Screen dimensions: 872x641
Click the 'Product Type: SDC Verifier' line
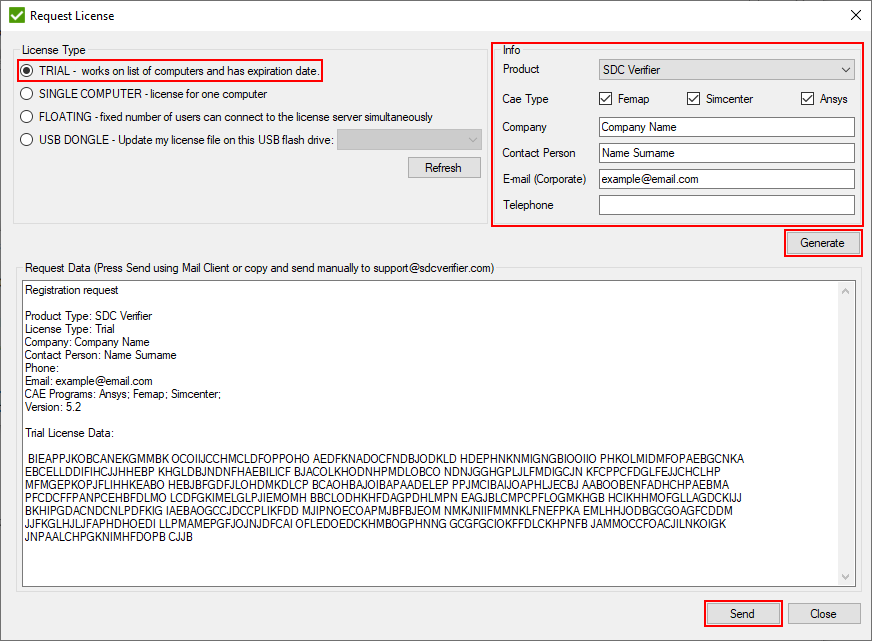pyautogui.click(x=88, y=316)
